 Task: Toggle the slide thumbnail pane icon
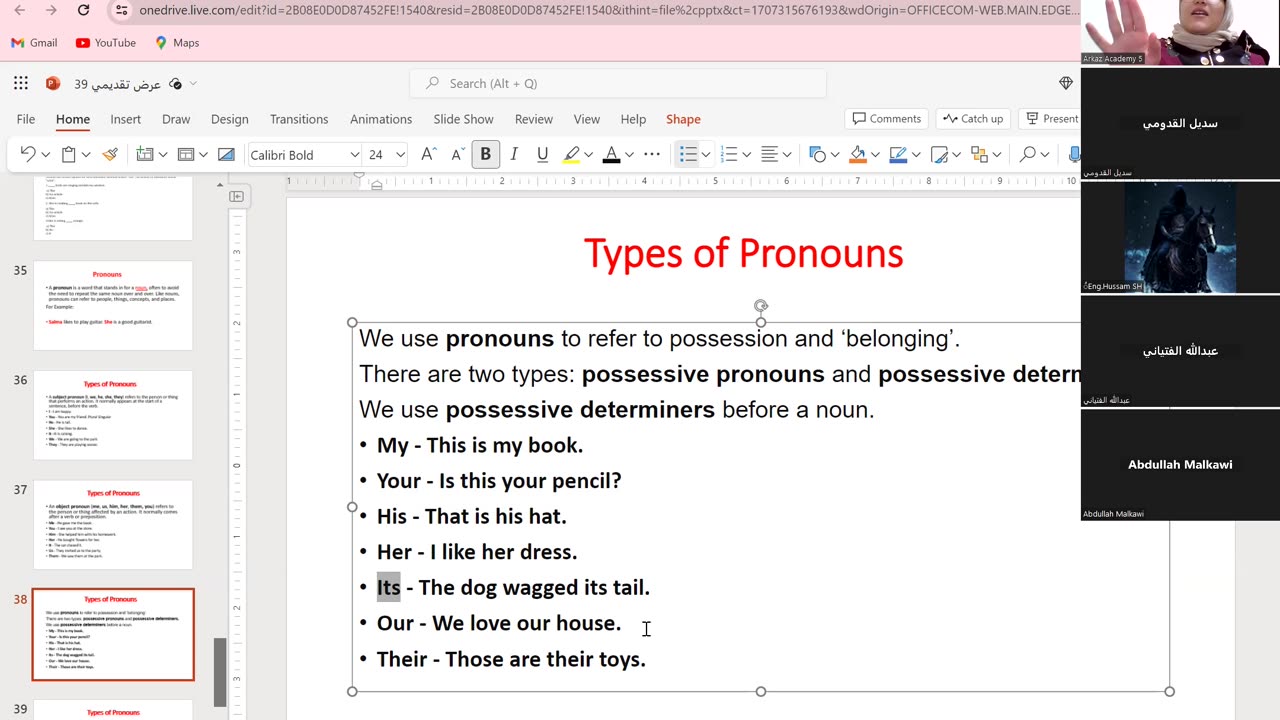click(237, 197)
